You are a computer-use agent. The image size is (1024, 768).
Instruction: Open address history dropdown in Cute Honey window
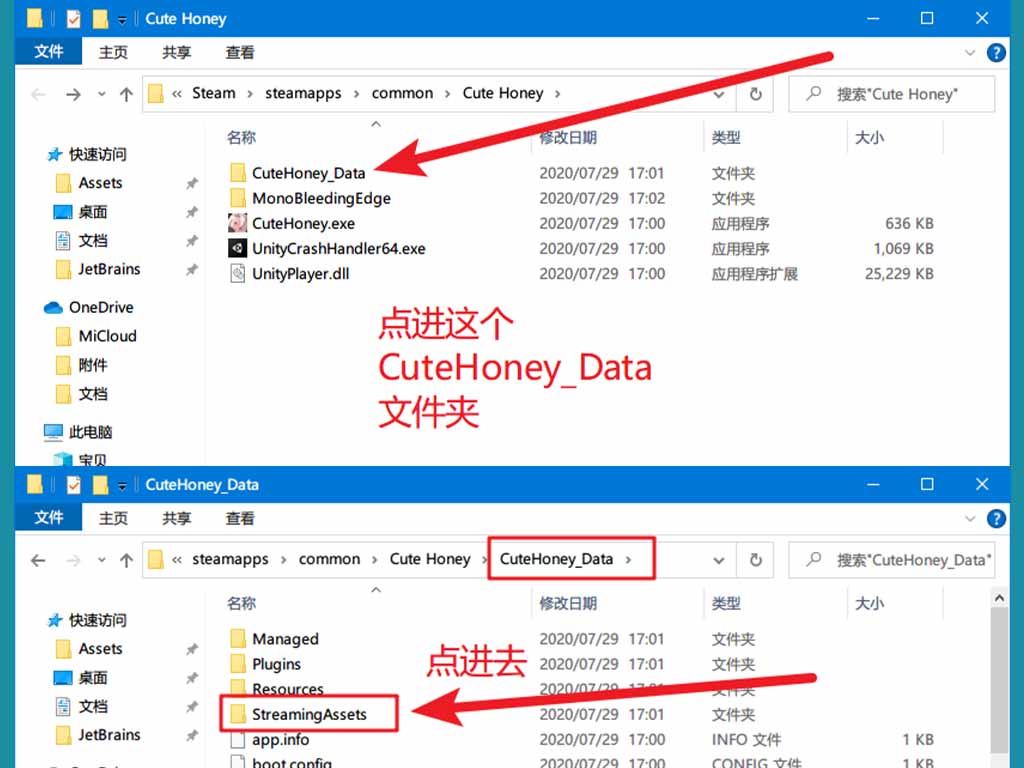(x=718, y=94)
